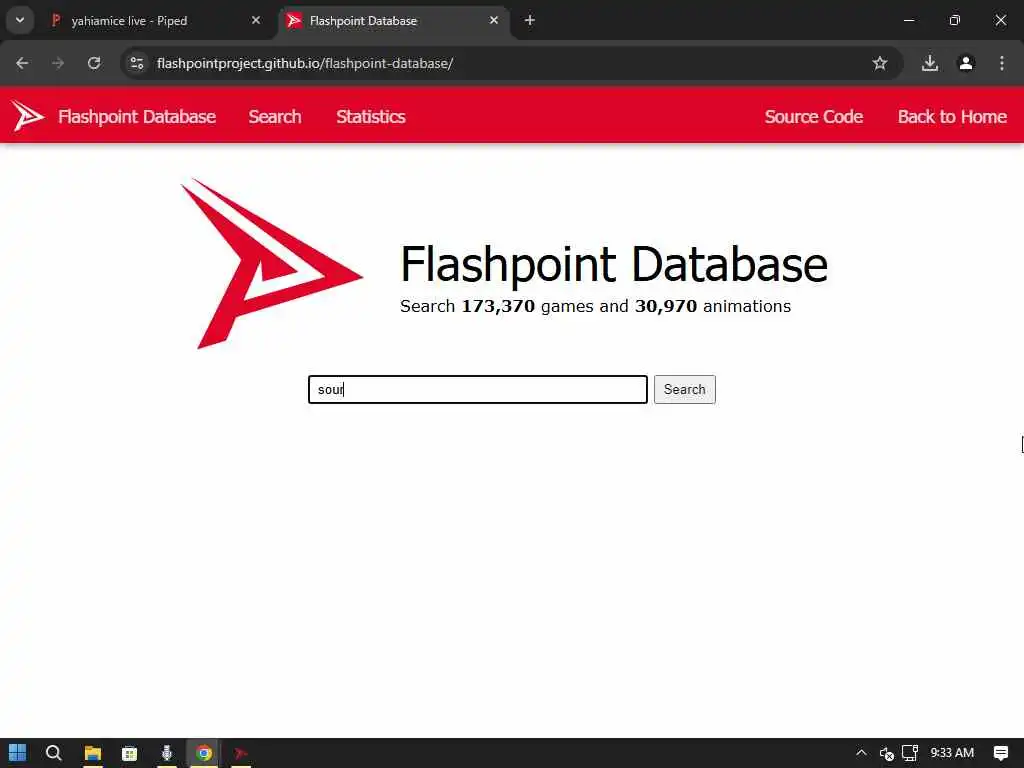This screenshot has width=1024, height=768.
Task: Open the 9:33 AM clock
Action: pyautogui.click(x=952, y=753)
